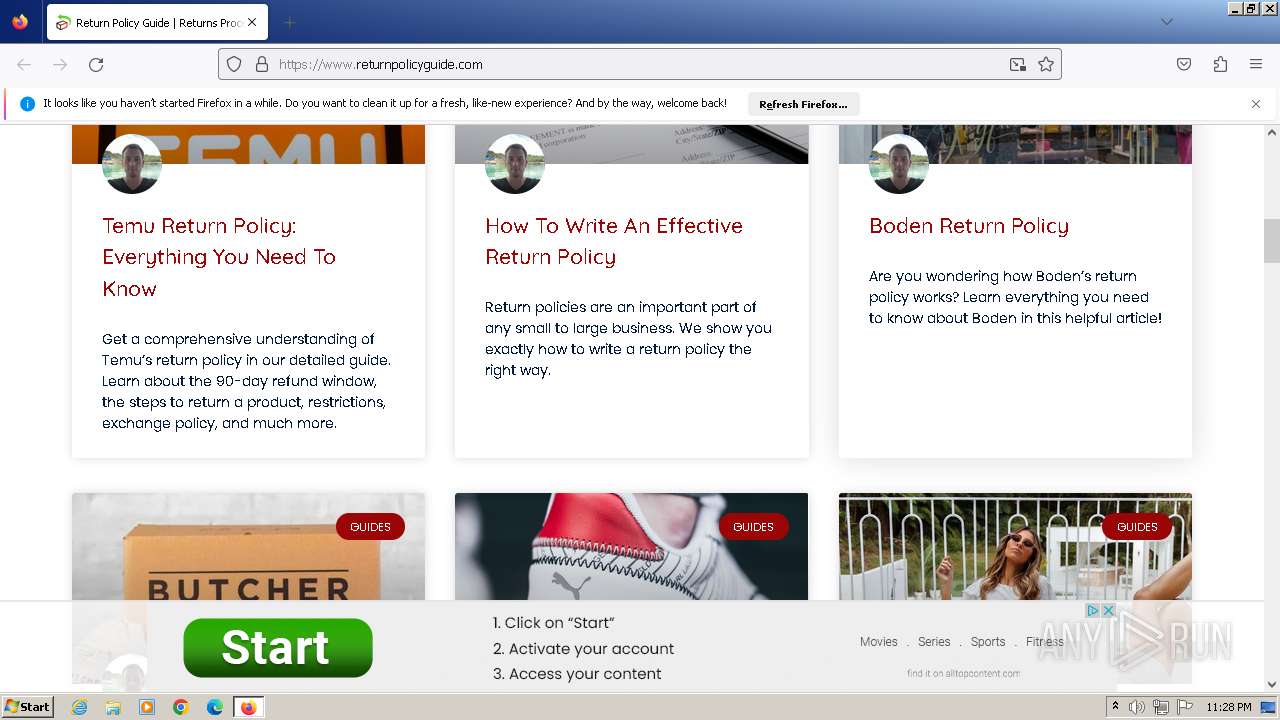Open the Puma sneaker article image
Viewport: 1280px width, 720px height.
(631, 547)
